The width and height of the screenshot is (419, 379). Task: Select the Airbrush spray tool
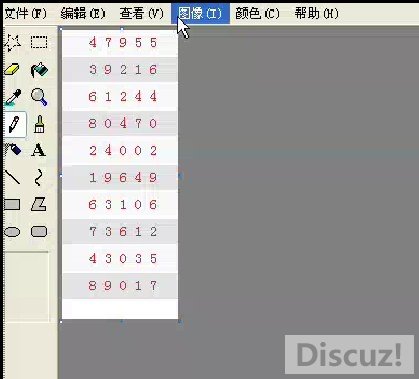[13, 150]
